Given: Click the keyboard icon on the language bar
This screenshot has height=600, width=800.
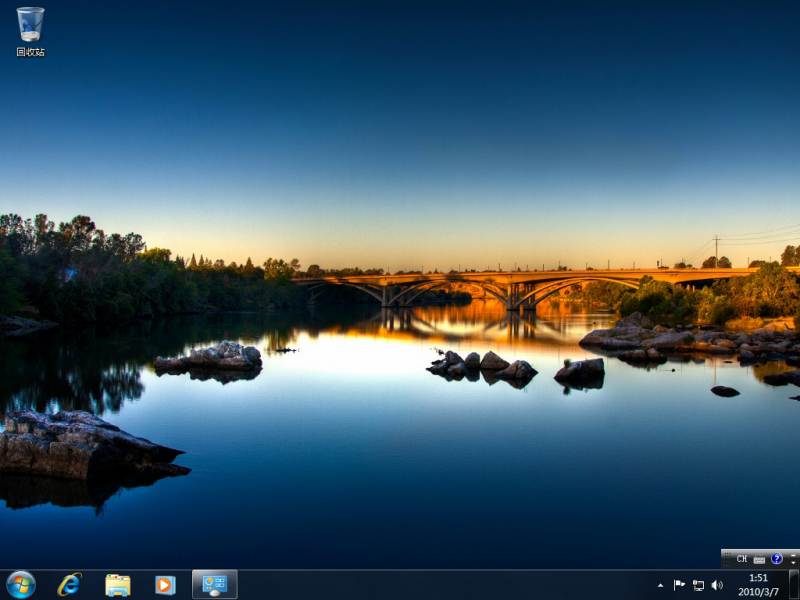Looking at the screenshot, I should (x=759, y=559).
